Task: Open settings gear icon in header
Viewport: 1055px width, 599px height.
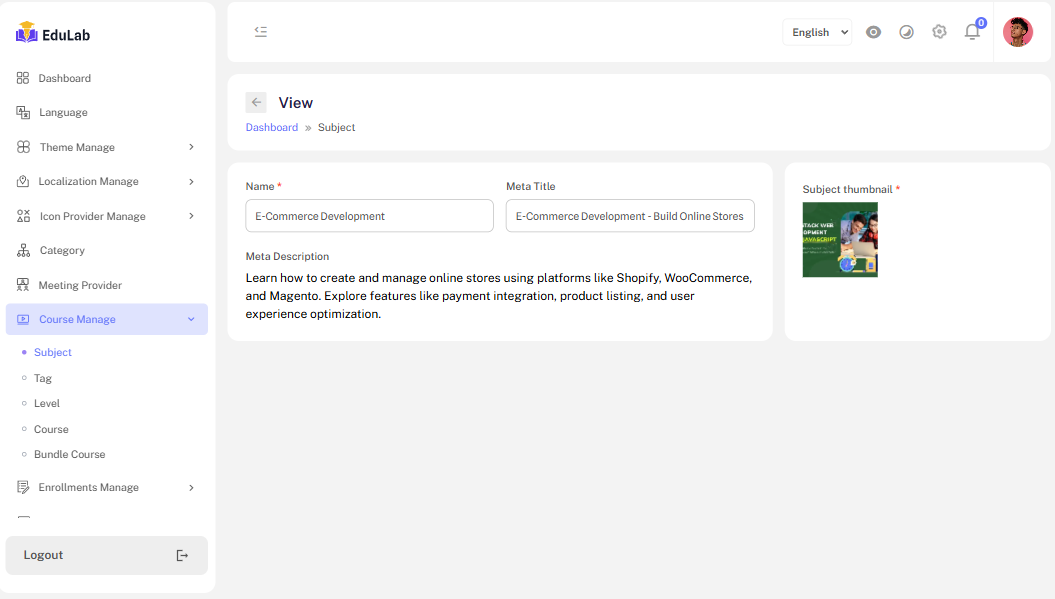Action: pos(939,32)
